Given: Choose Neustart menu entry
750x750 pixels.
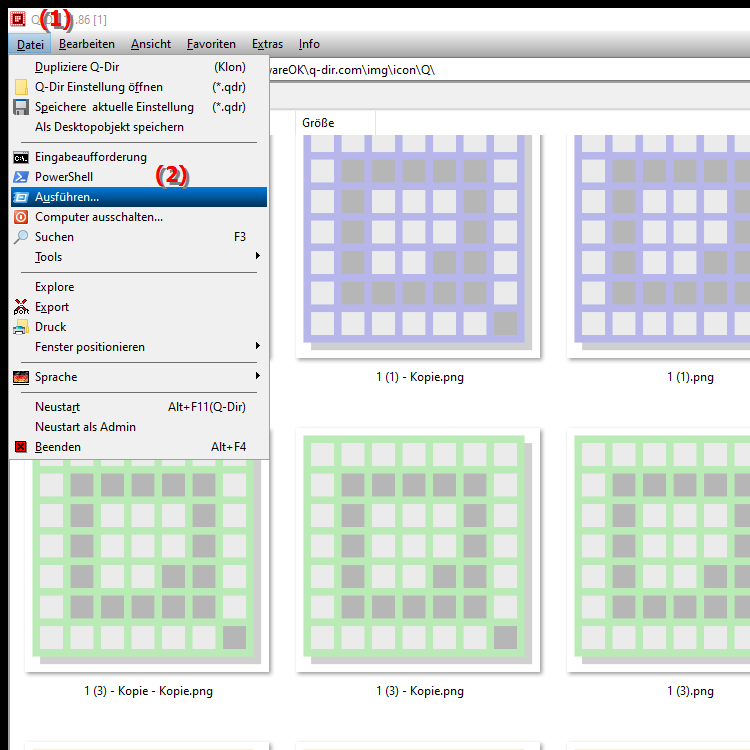Looking at the screenshot, I should [x=139, y=407].
